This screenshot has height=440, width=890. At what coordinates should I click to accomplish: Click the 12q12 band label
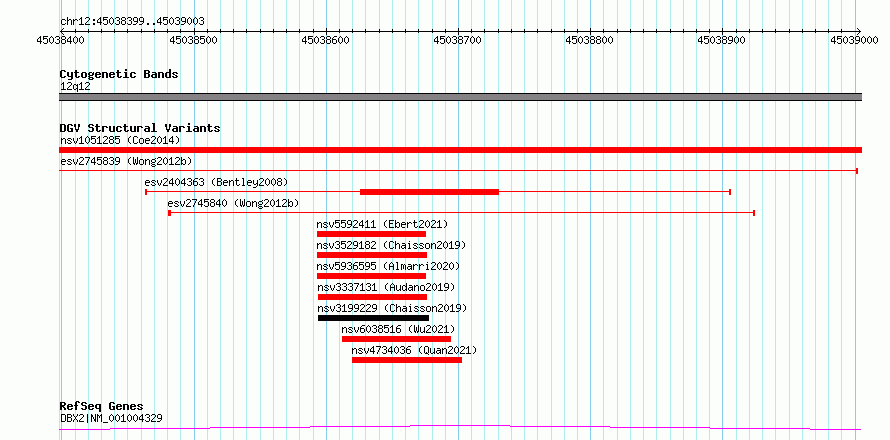tap(75, 87)
